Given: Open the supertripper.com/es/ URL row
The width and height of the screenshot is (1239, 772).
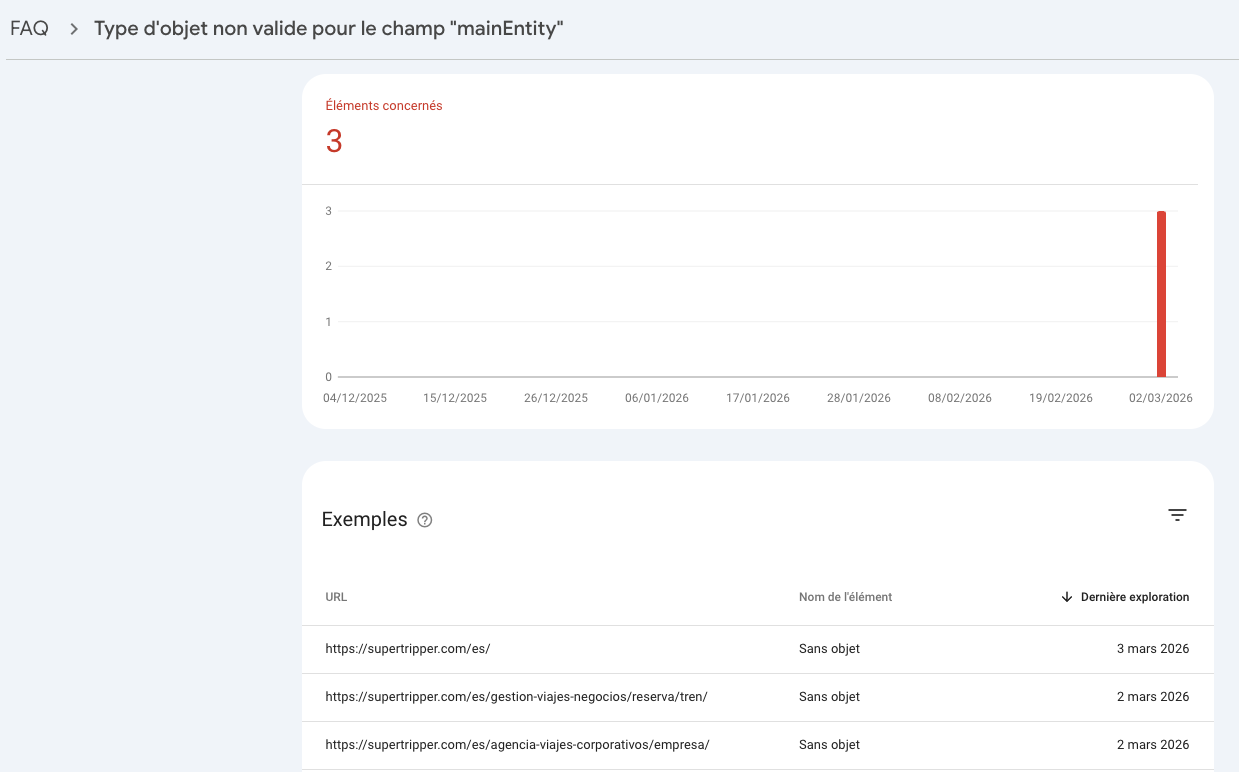Looking at the screenshot, I should tap(758, 649).
